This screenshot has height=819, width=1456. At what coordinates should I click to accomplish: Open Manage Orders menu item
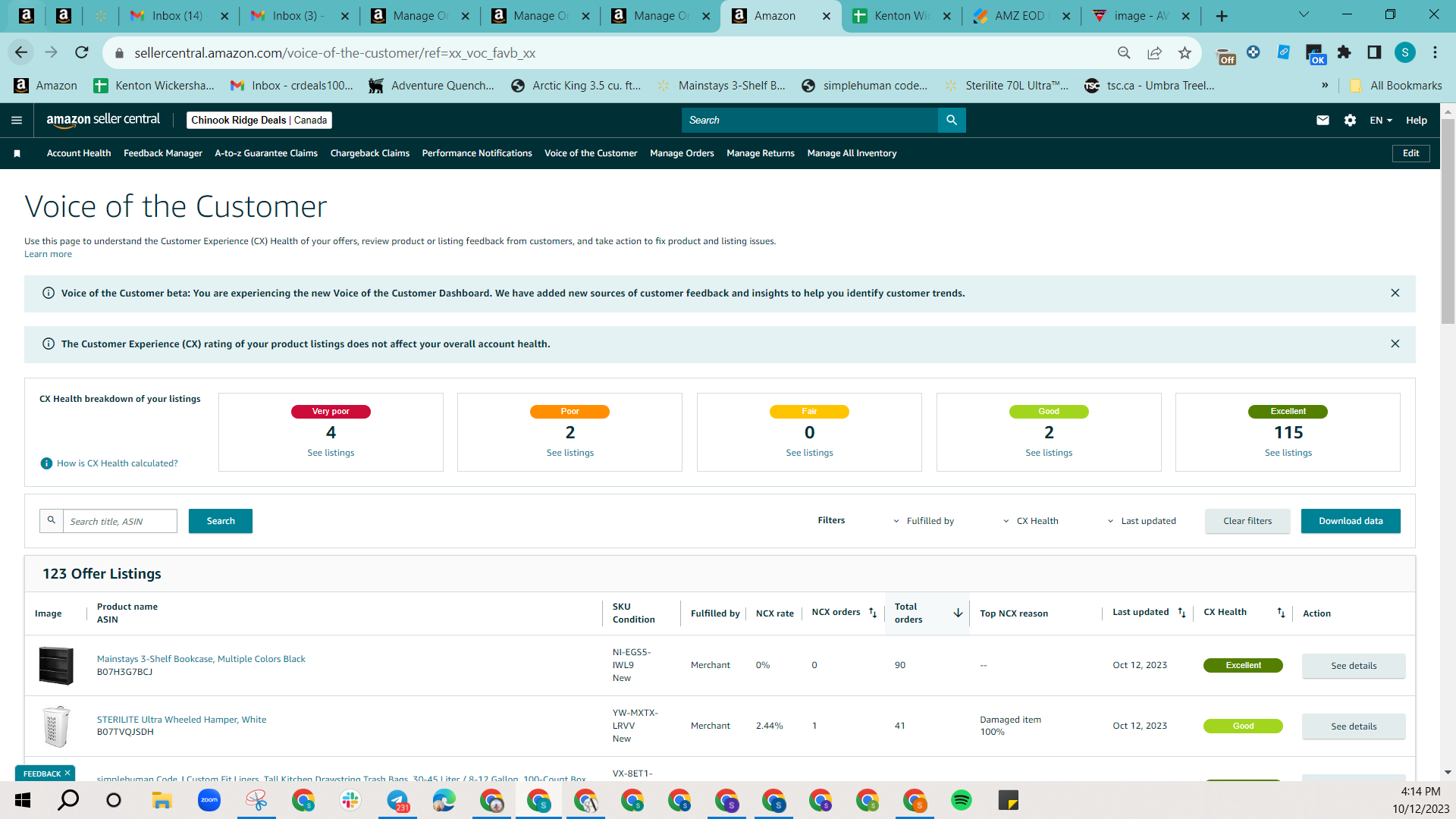click(x=682, y=153)
